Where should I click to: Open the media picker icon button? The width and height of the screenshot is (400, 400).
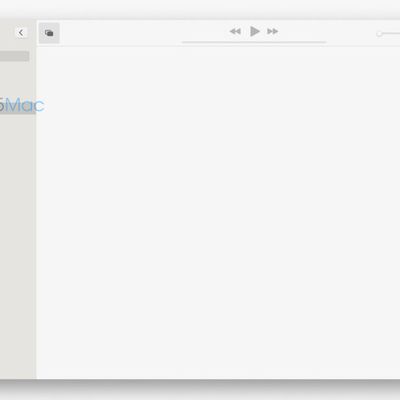coord(49,33)
